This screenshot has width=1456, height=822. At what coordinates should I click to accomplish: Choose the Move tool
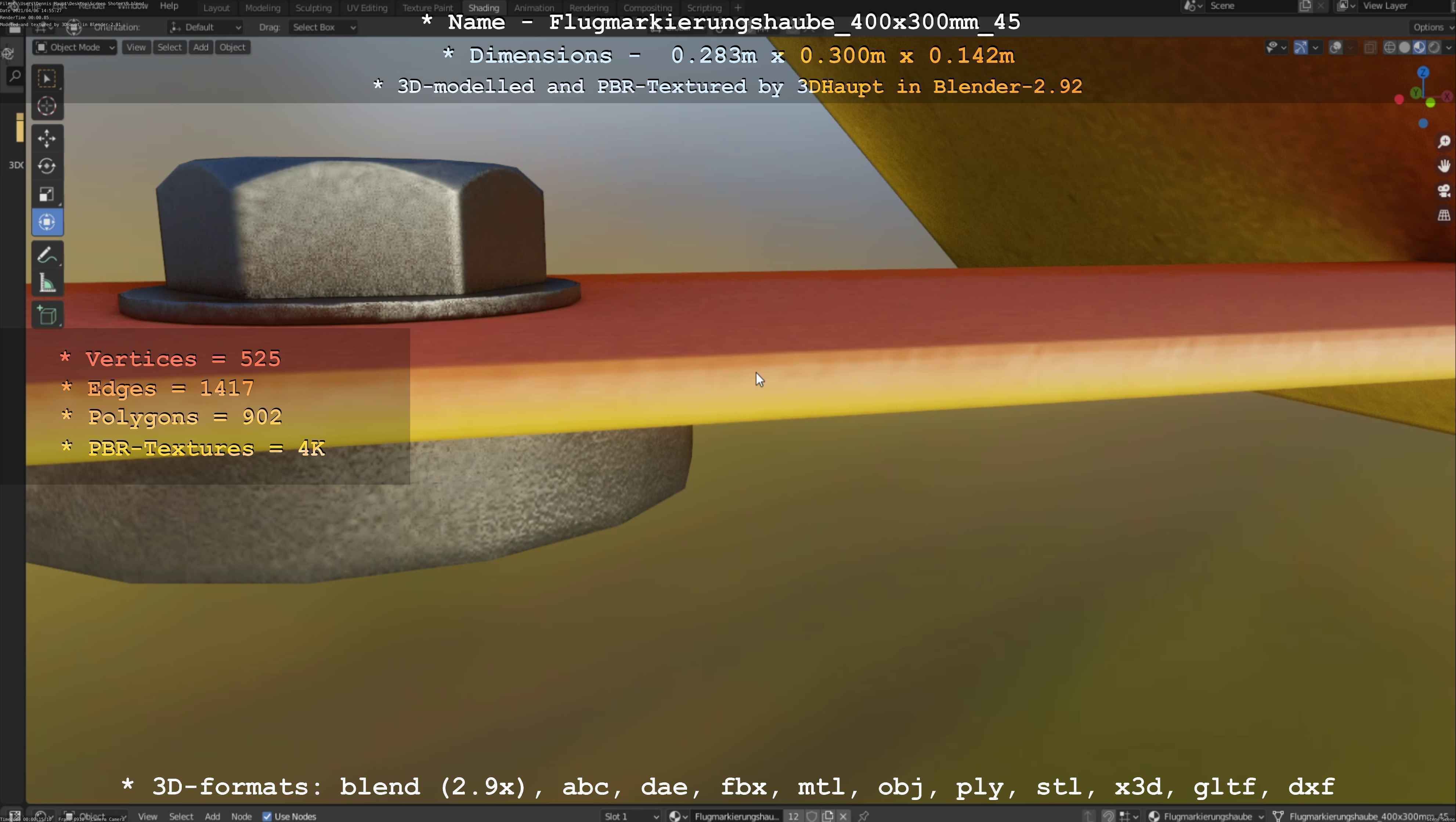point(47,138)
